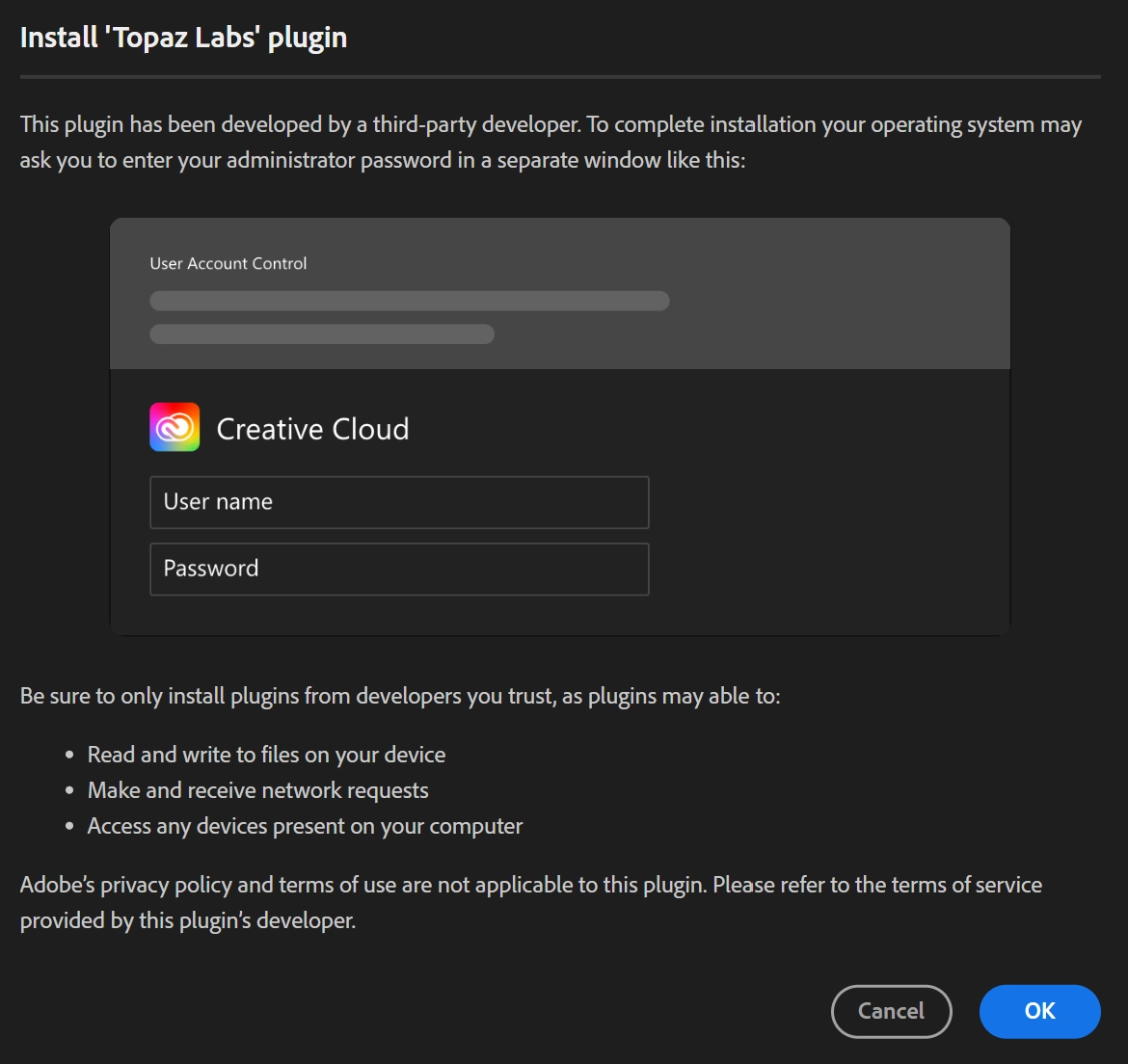Click 'Access any devices present on your computer'
The image size is (1128, 1064).
pos(305,826)
